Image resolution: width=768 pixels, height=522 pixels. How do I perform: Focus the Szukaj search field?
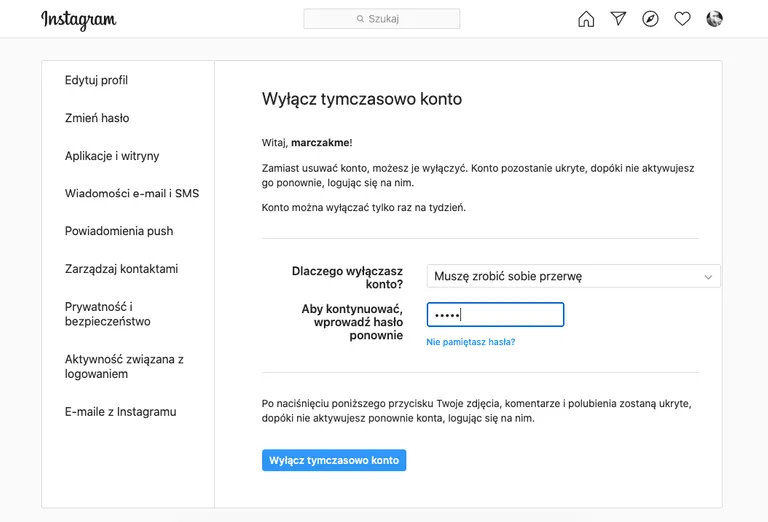[382, 19]
